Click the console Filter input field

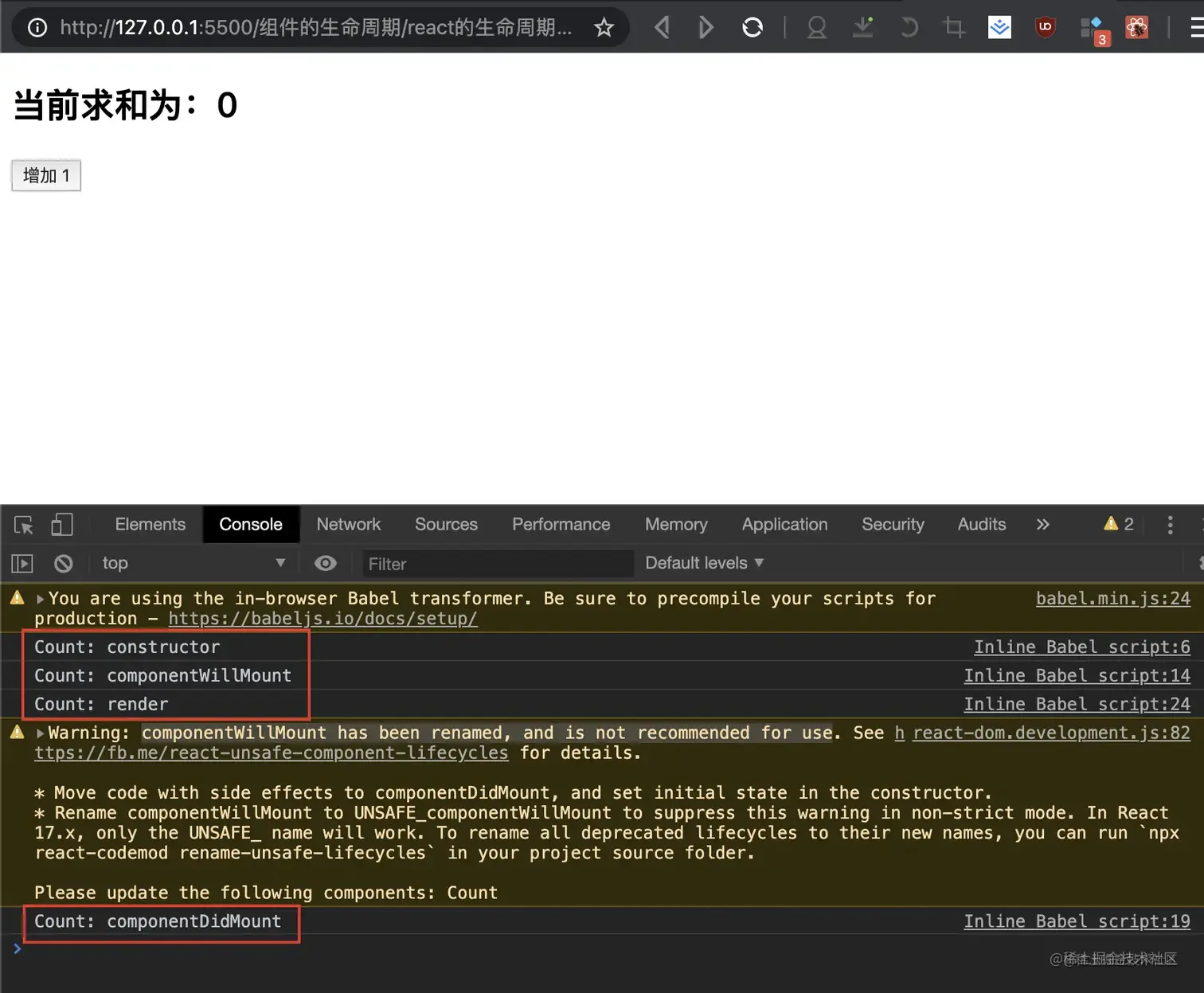[x=498, y=564]
